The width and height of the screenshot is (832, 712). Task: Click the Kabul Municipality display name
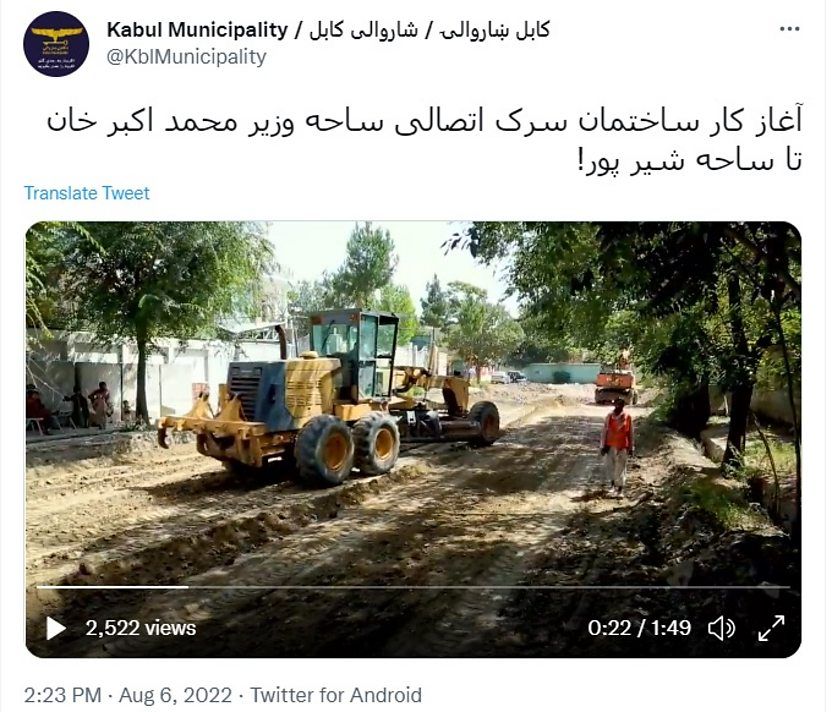click(197, 30)
